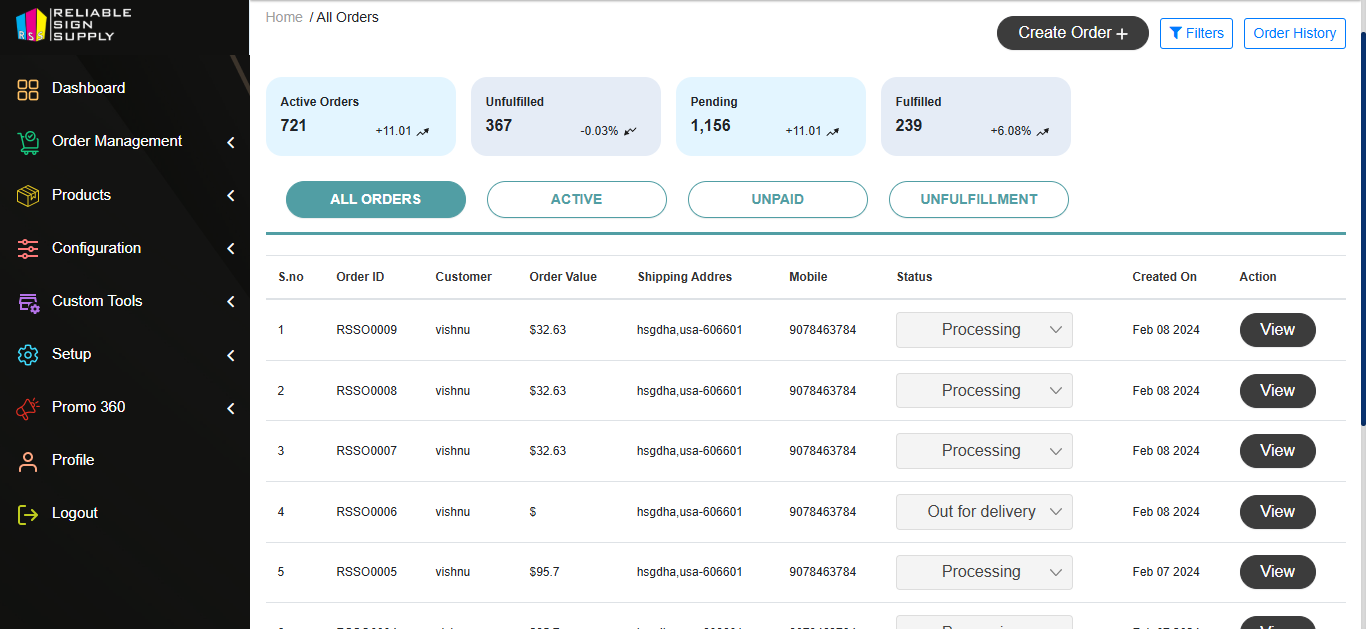Image resolution: width=1366 pixels, height=629 pixels.
Task: Click the Profile person icon
Action: click(28, 460)
